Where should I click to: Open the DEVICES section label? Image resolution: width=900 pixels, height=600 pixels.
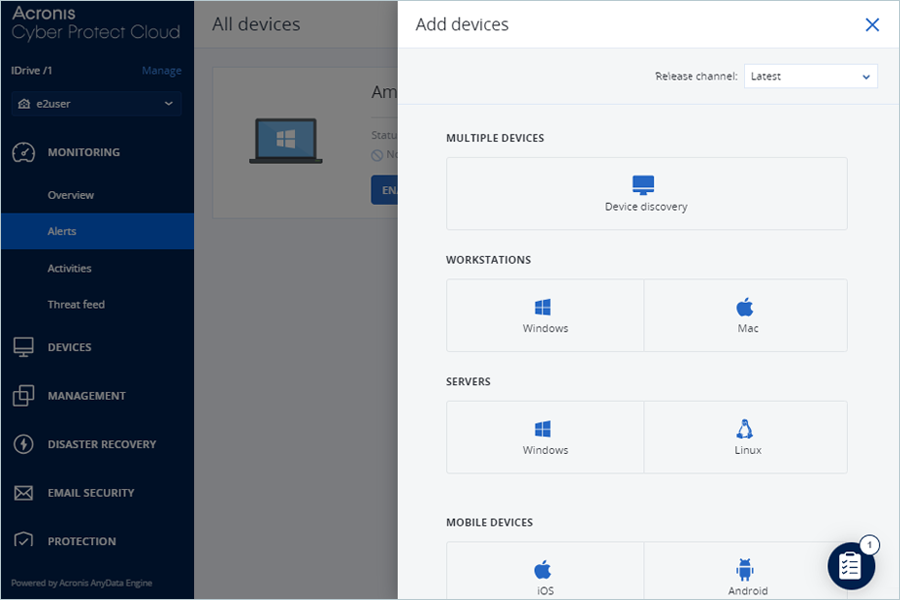69,347
